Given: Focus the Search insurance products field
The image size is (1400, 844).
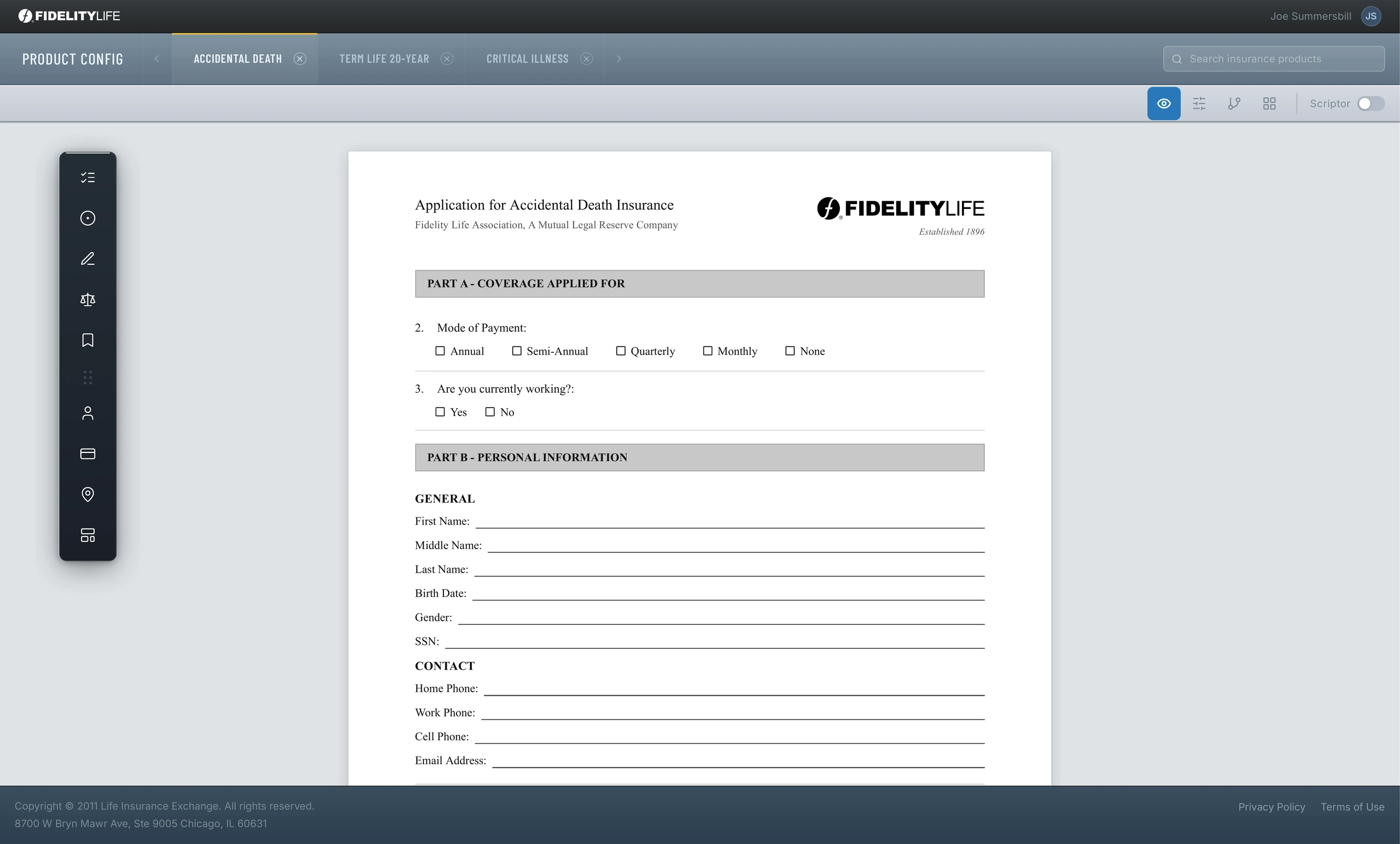Looking at the screenshot, I should pyautogui.click(x=1274, y=59).
